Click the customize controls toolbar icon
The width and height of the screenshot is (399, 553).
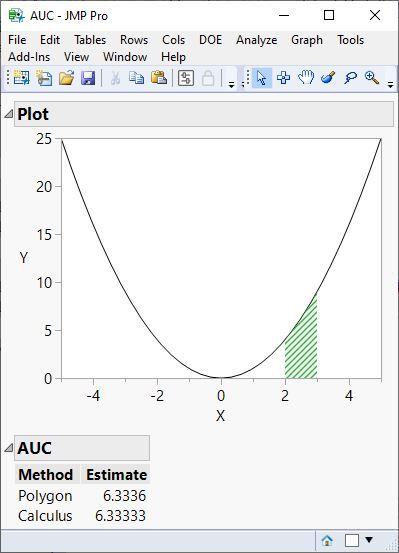point(186,78)
